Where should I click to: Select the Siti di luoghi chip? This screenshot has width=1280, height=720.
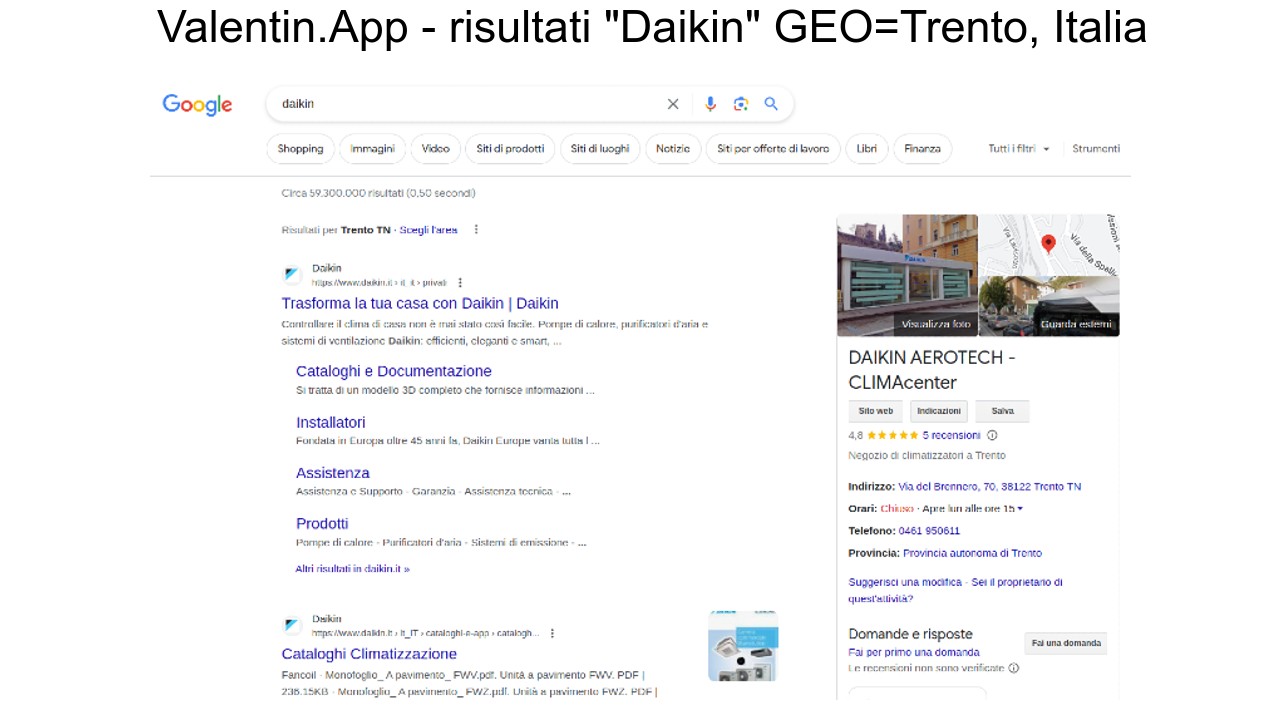(600, 149)
